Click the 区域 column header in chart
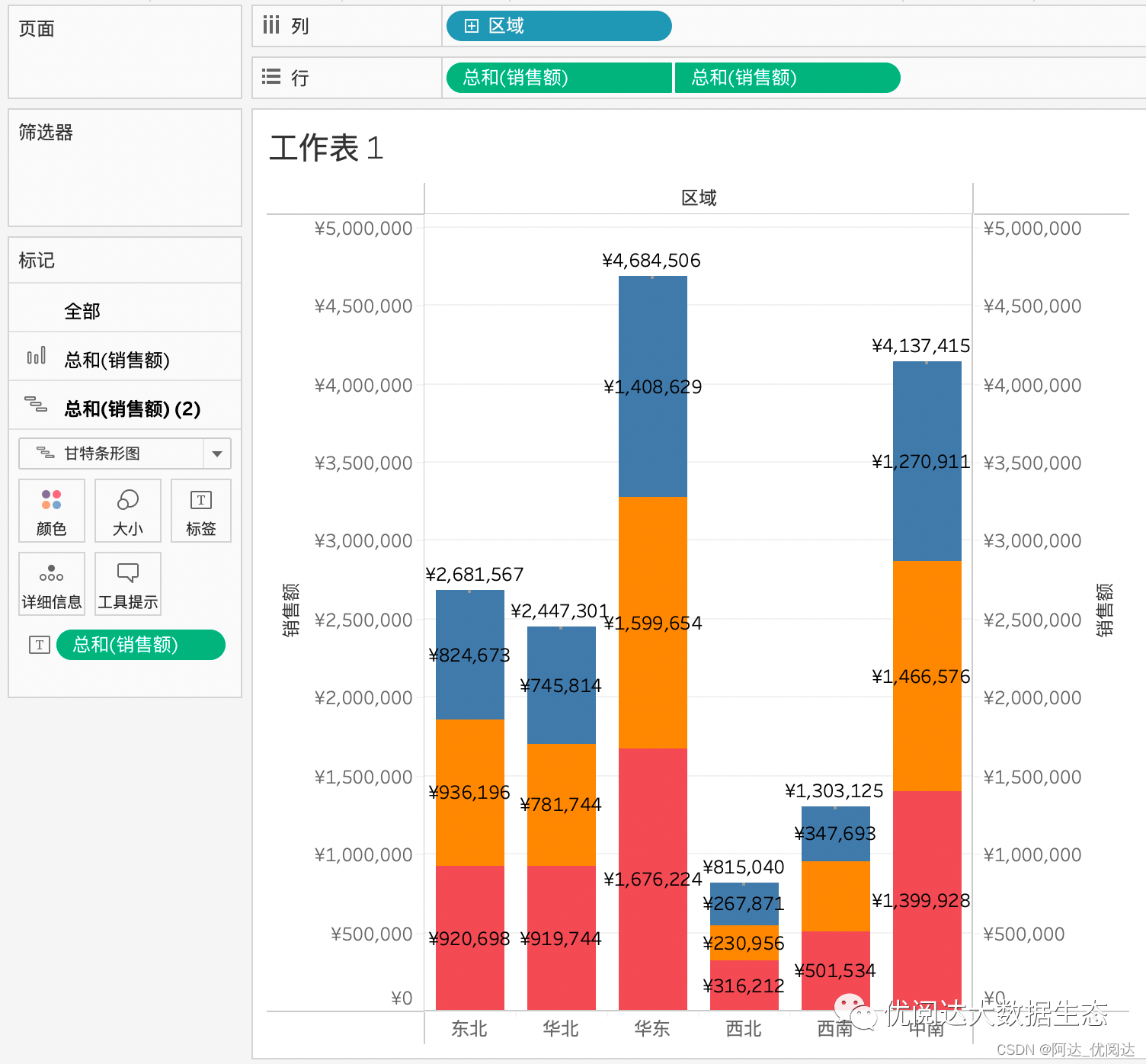1146x1064 pixels. pos(699,198)
